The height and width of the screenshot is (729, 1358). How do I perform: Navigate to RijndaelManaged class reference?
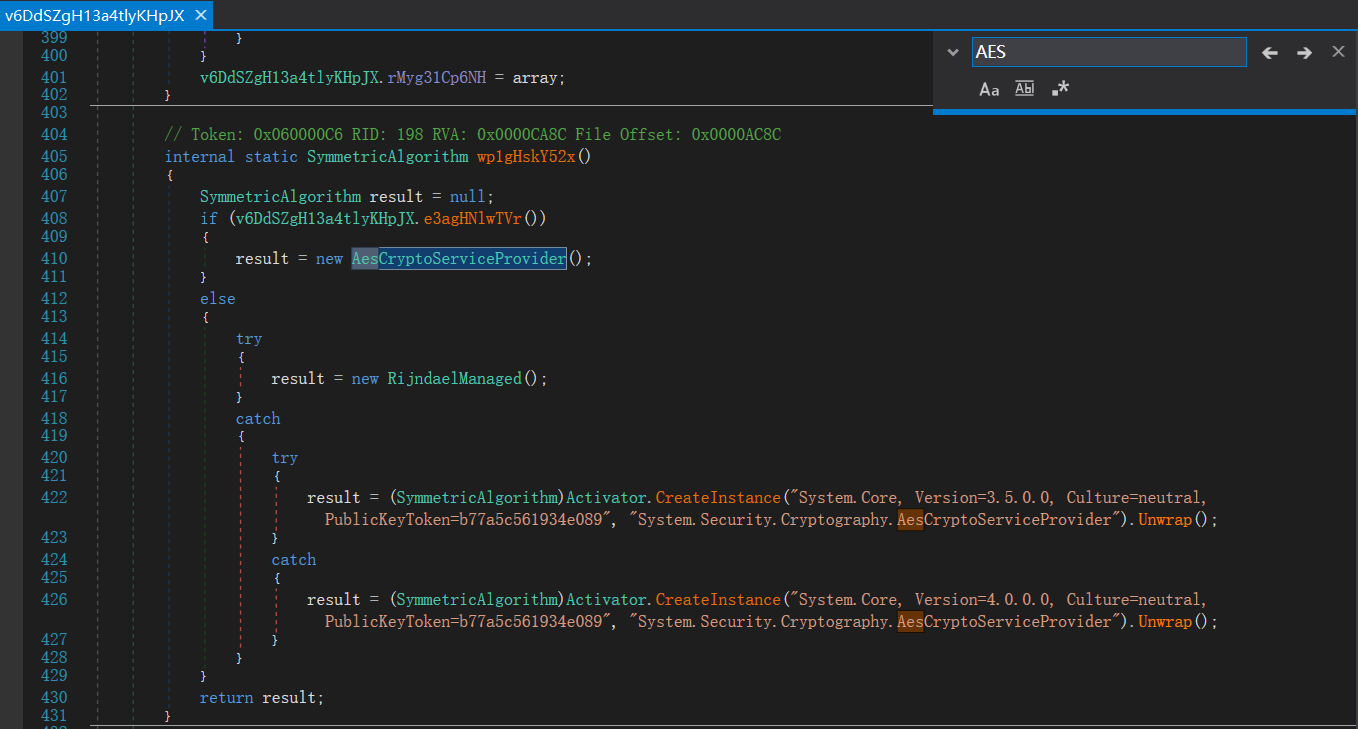(454, 379)
